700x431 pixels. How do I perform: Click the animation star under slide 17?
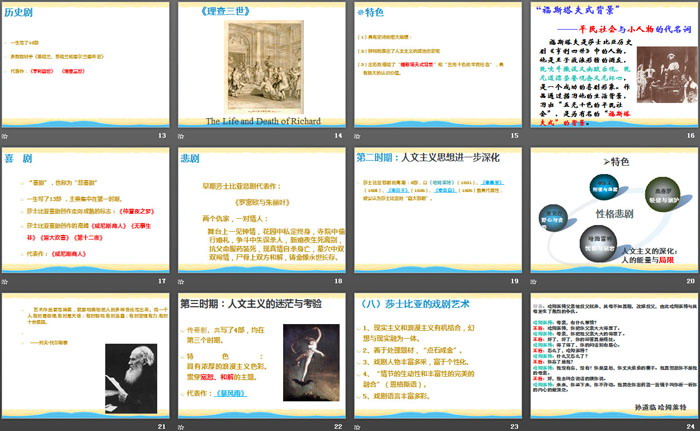(5, 281)
